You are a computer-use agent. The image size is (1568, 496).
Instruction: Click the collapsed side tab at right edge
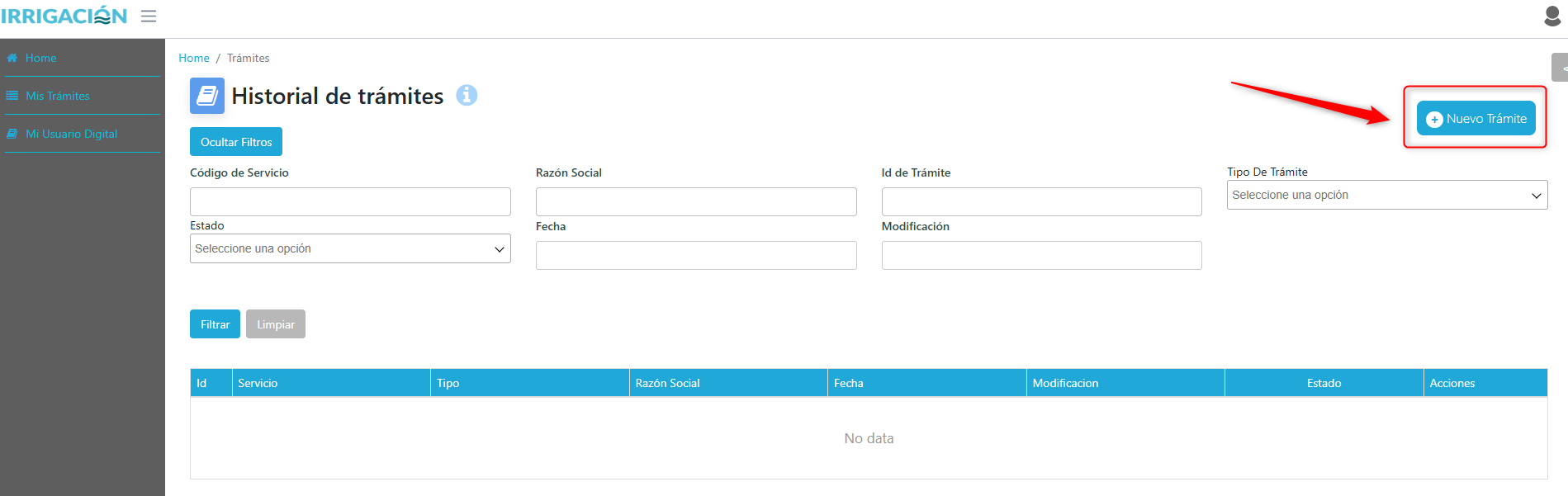tap(1560, 68)
